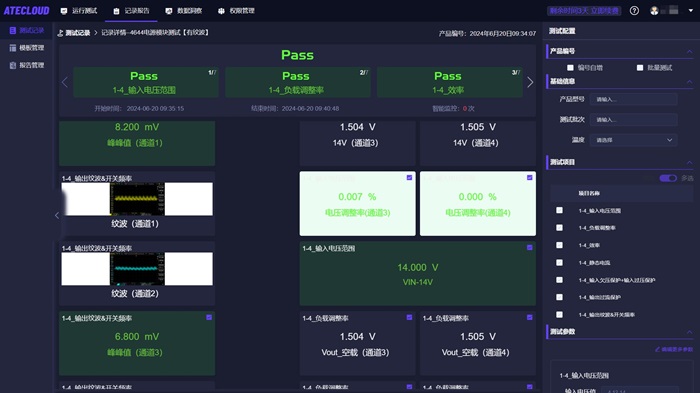The image size is (700, 393).
Task: Click the 立即续费 renewal link
Action: click(605, 11)
